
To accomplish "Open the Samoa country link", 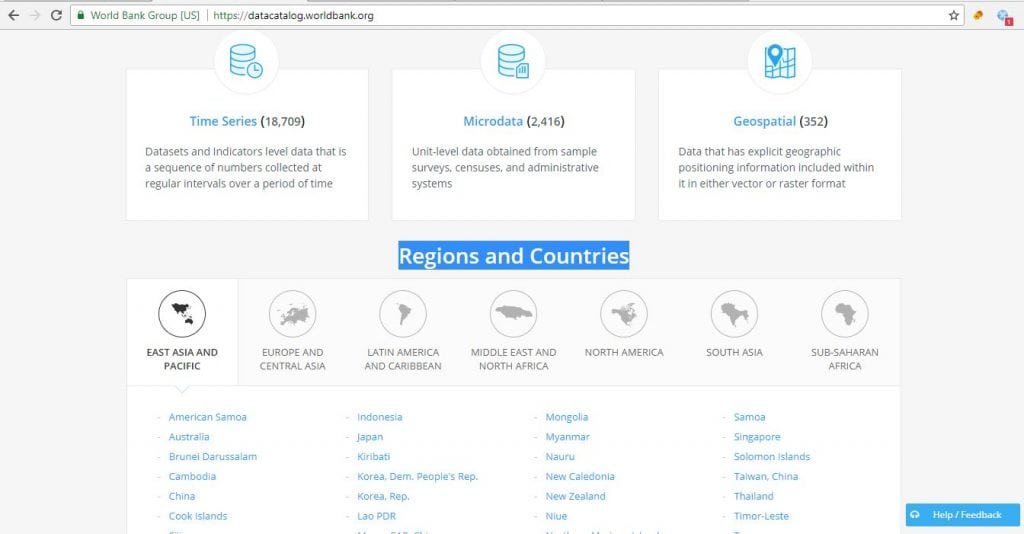I will coord(749,417).
